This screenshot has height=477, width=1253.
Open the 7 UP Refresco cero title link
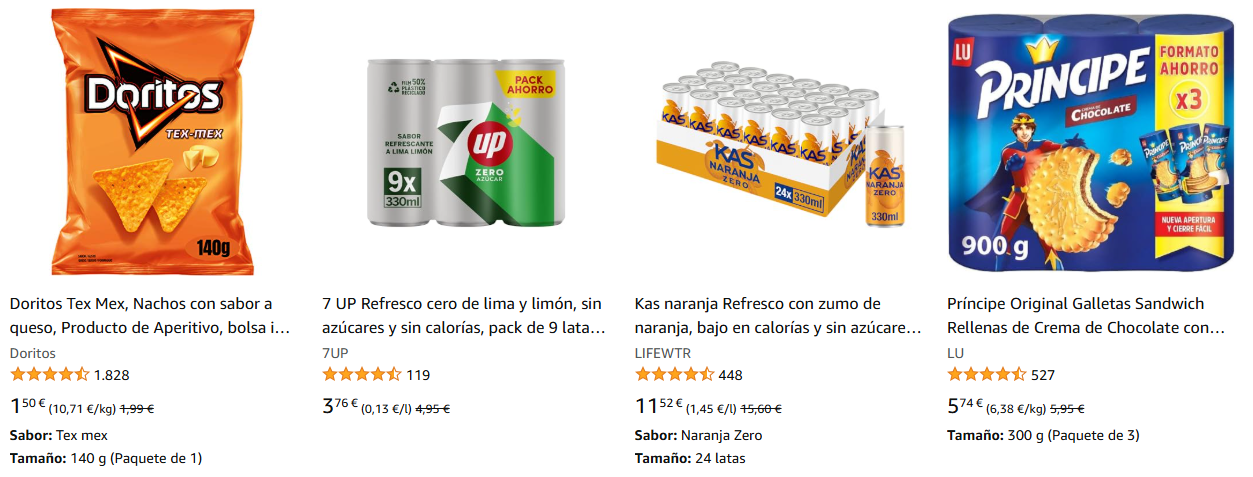coord(464,315)
